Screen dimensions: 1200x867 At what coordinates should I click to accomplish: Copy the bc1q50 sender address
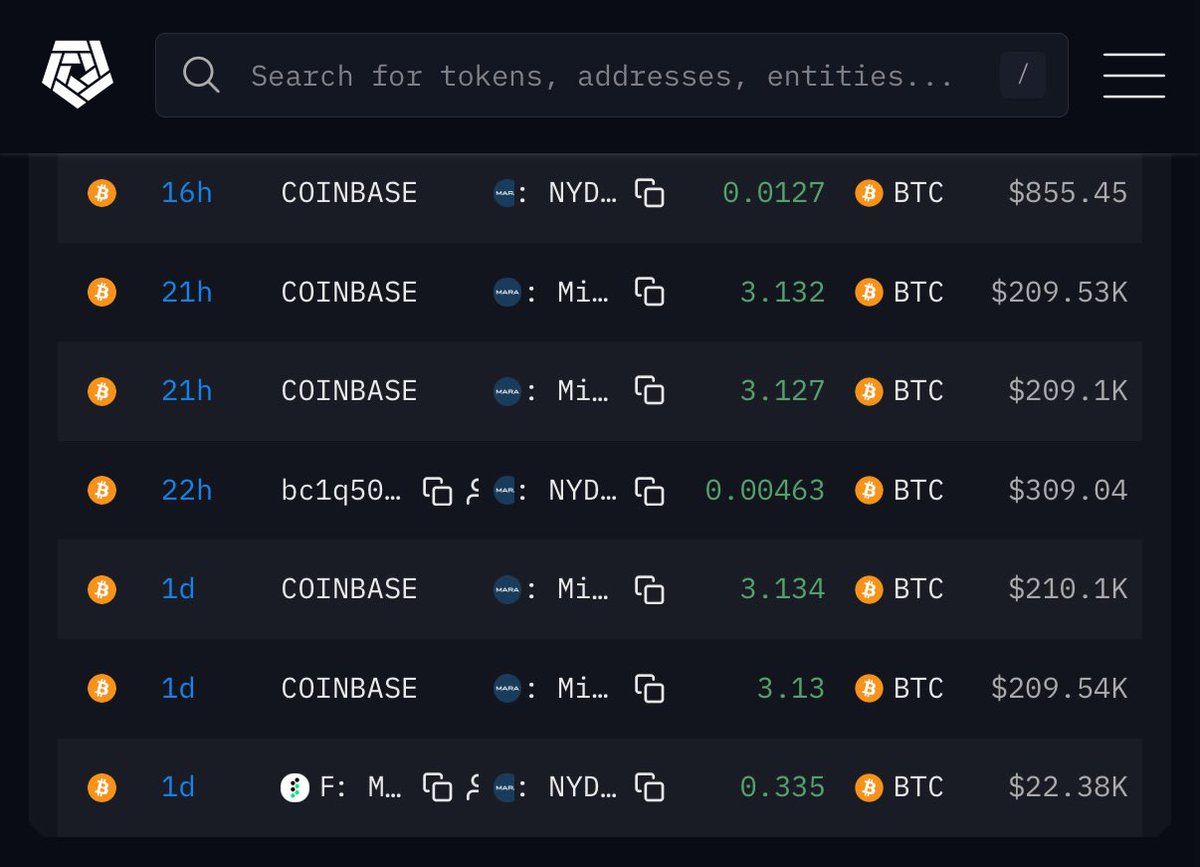pos(437,490)
